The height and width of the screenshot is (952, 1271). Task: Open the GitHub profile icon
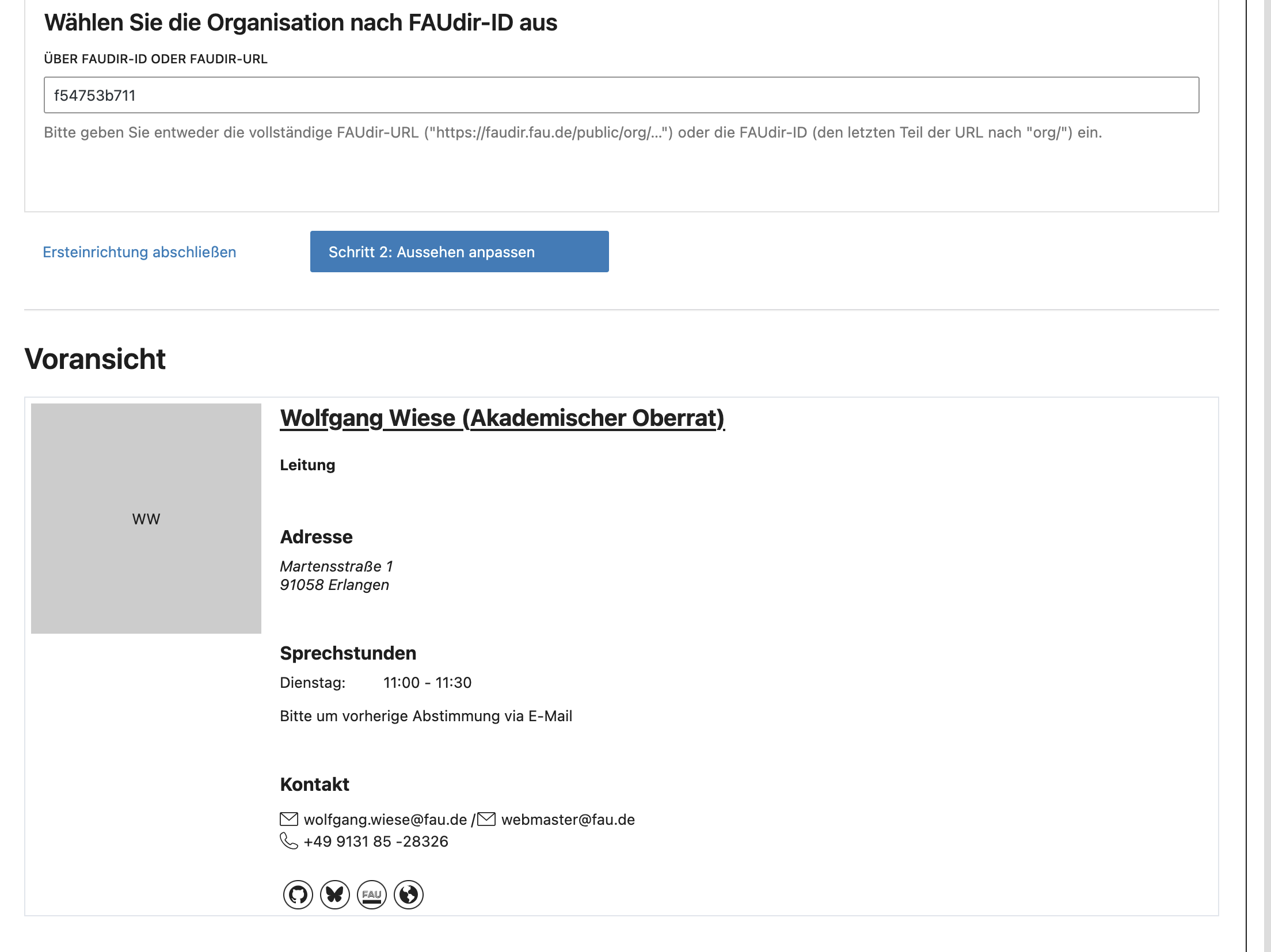click(x=298, y=895)
